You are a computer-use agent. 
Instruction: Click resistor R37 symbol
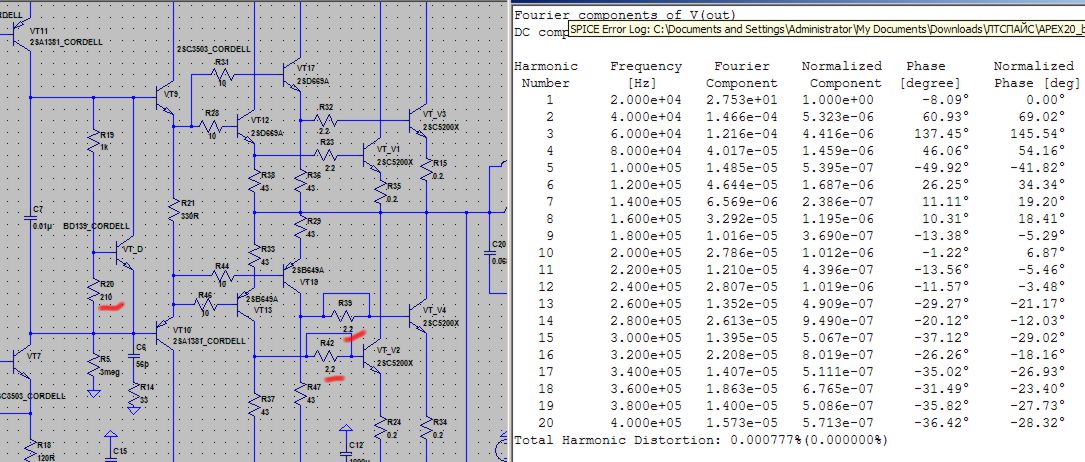click(x=257, y=406)
